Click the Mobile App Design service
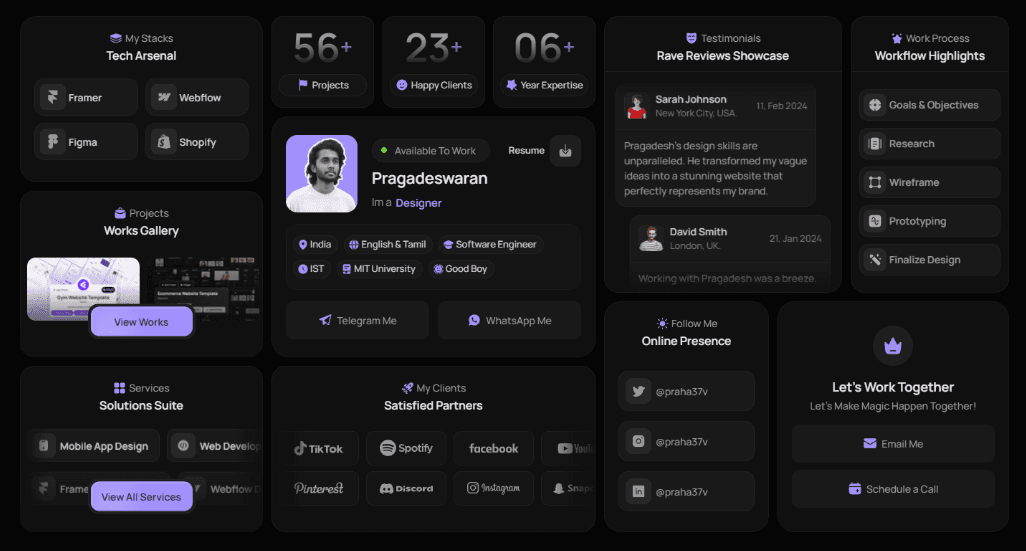The image size is (1026, 551). (95, 446)
